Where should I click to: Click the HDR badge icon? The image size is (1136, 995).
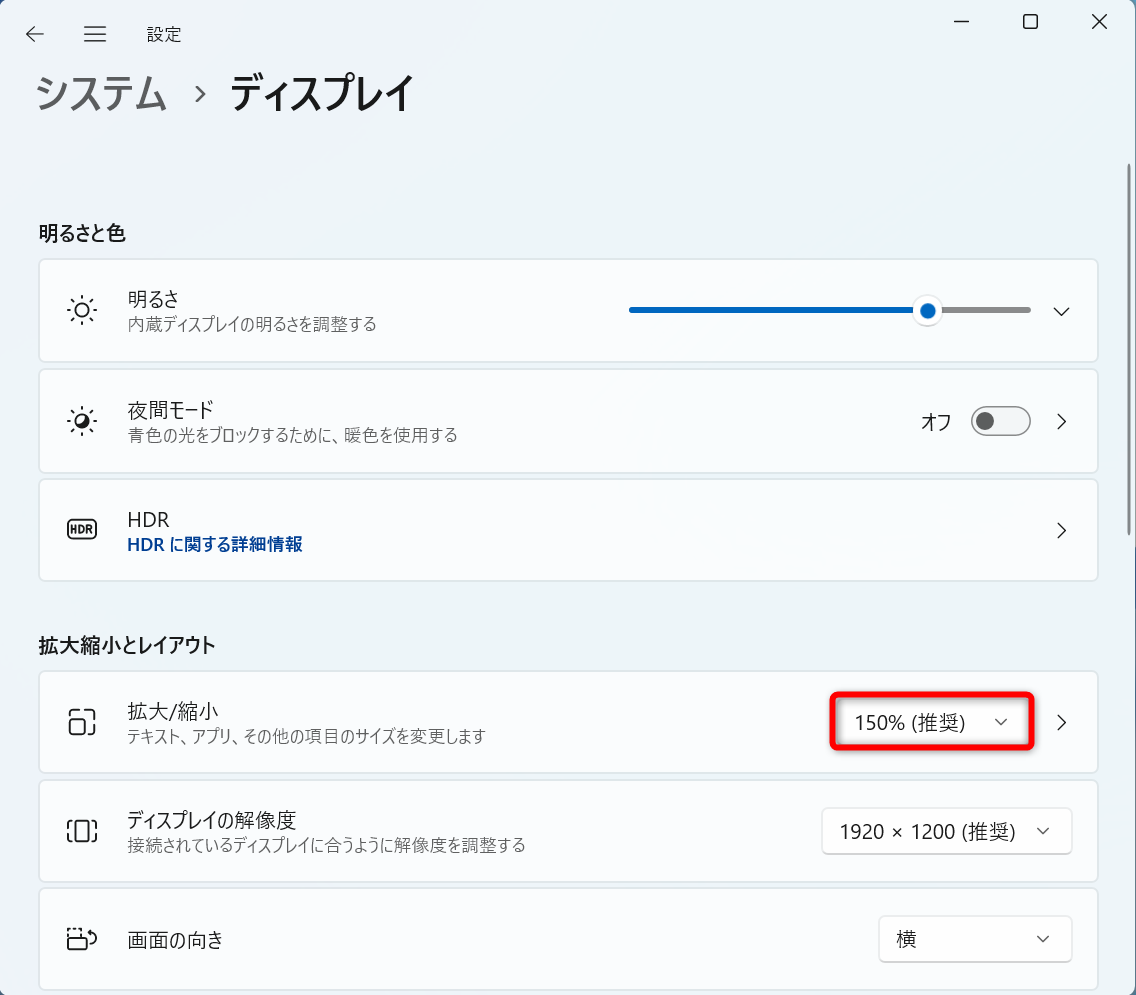pos(82,530)
